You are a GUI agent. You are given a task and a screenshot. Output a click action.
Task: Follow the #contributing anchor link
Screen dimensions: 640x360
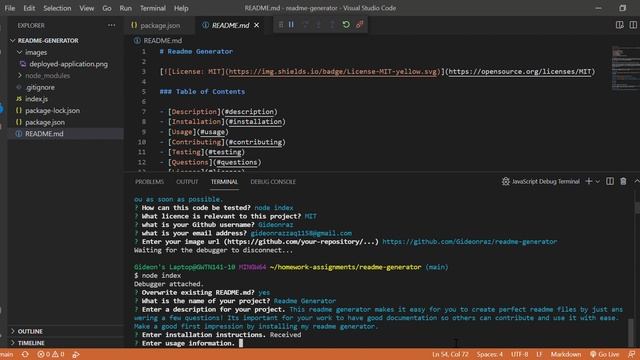[x=255, y=142]
